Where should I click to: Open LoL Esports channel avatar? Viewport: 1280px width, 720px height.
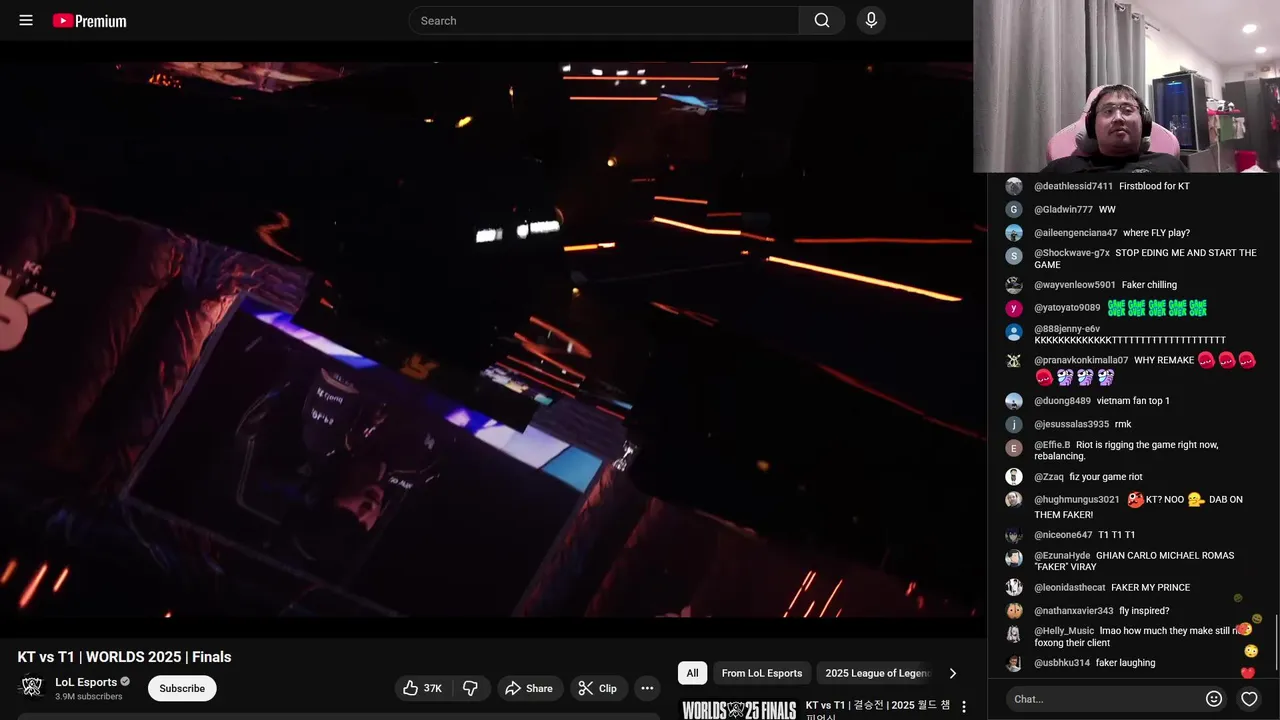point(32,687)
